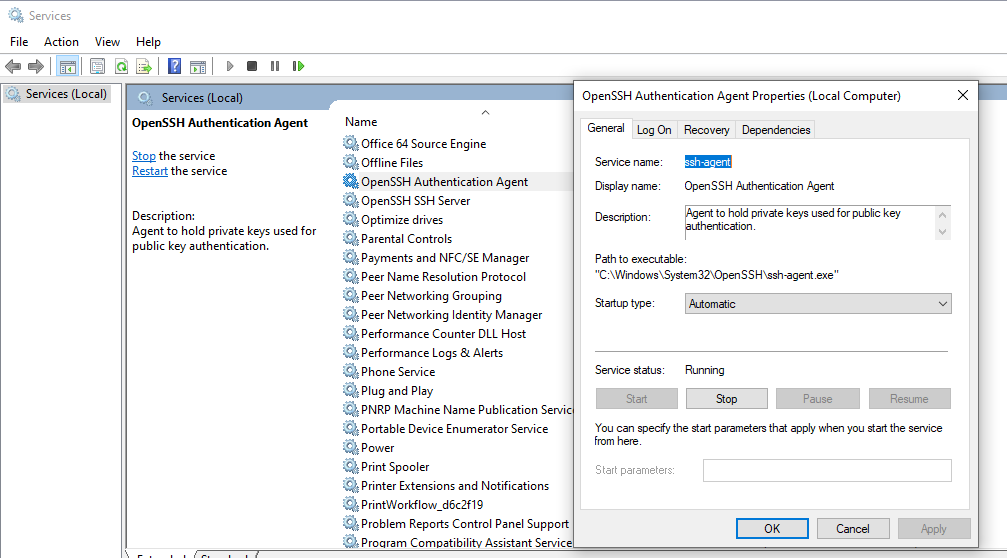Open the File menu
1007x558 pixels.
[x=19, y=42]
